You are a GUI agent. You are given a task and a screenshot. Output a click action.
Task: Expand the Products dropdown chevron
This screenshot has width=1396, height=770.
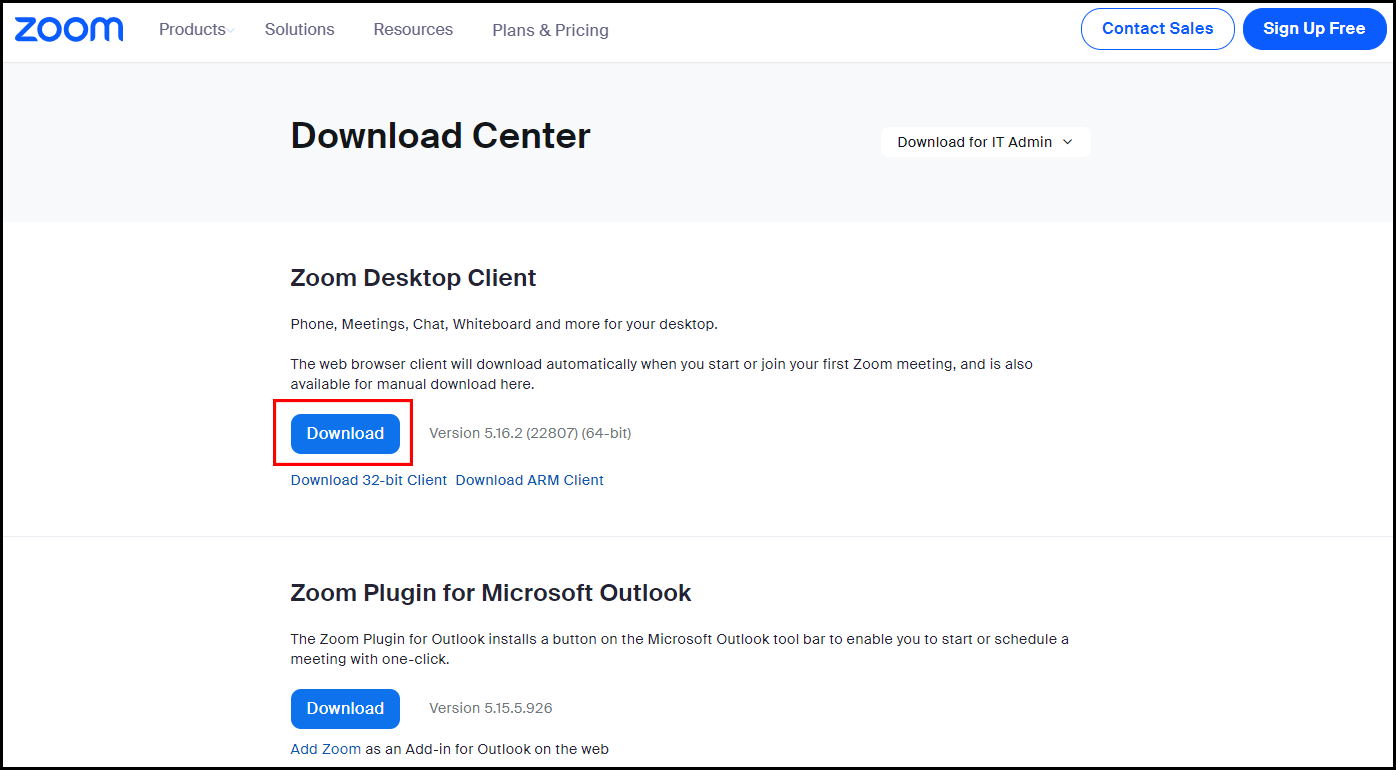(231, 31)
